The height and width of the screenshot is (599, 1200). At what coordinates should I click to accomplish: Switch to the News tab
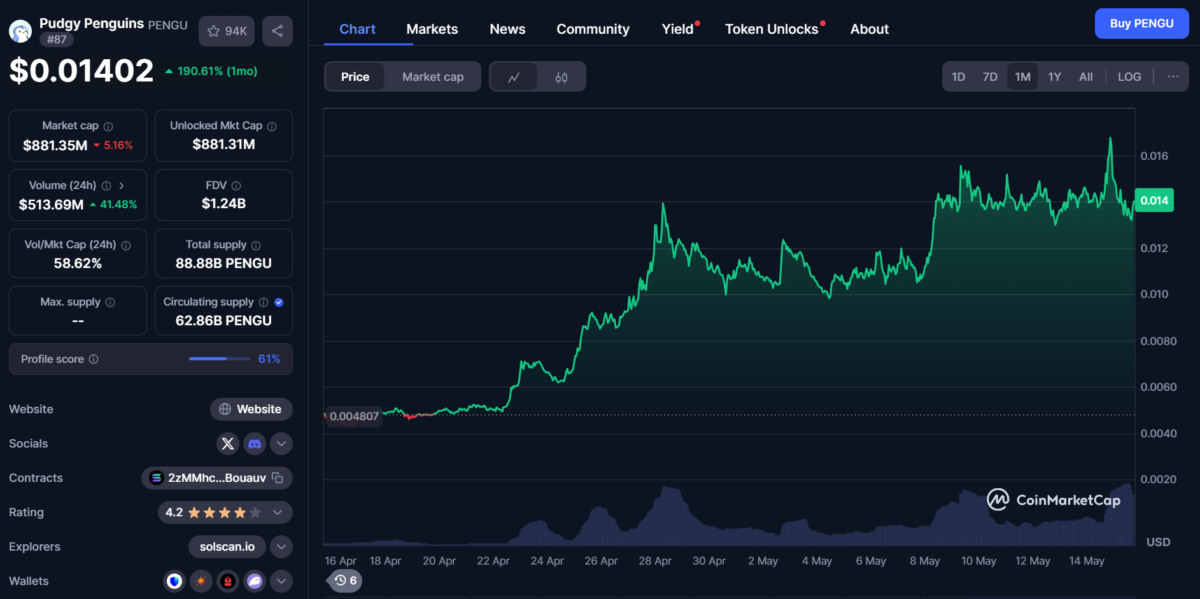coord(507,29)
